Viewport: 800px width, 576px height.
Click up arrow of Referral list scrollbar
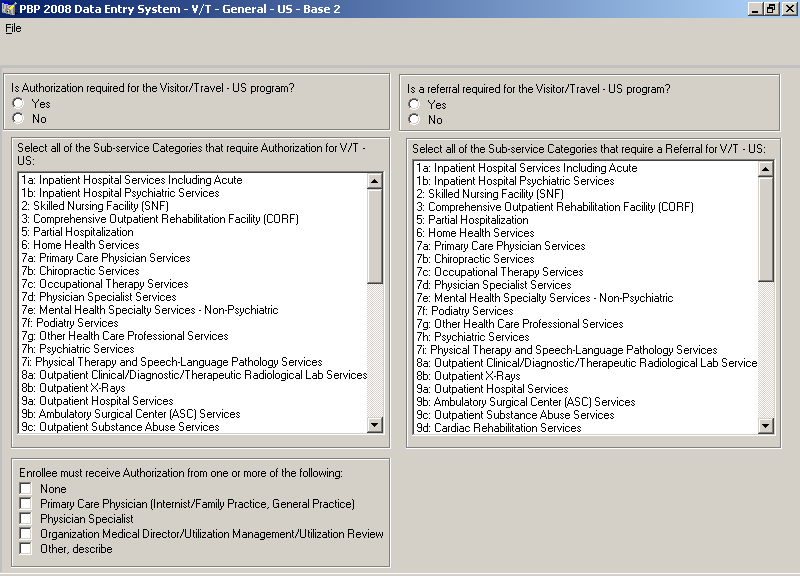point(766,169)
